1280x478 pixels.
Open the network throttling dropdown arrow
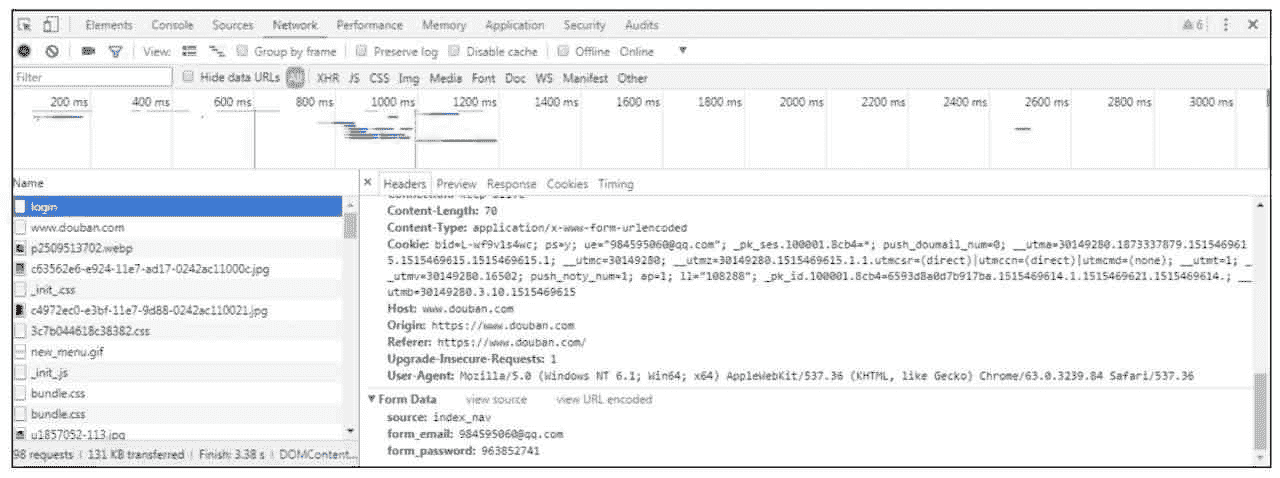683,51
